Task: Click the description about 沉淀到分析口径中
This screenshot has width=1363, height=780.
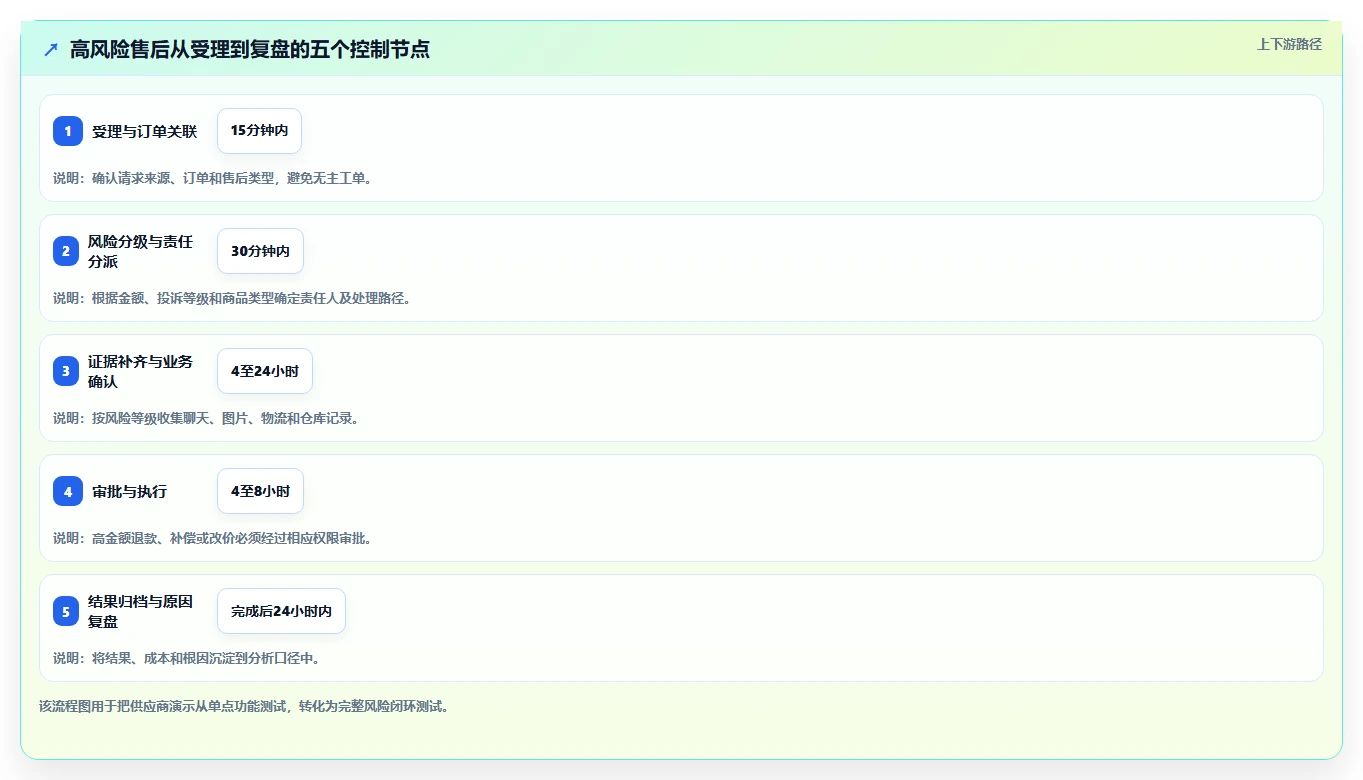Action: pos(187,658)
